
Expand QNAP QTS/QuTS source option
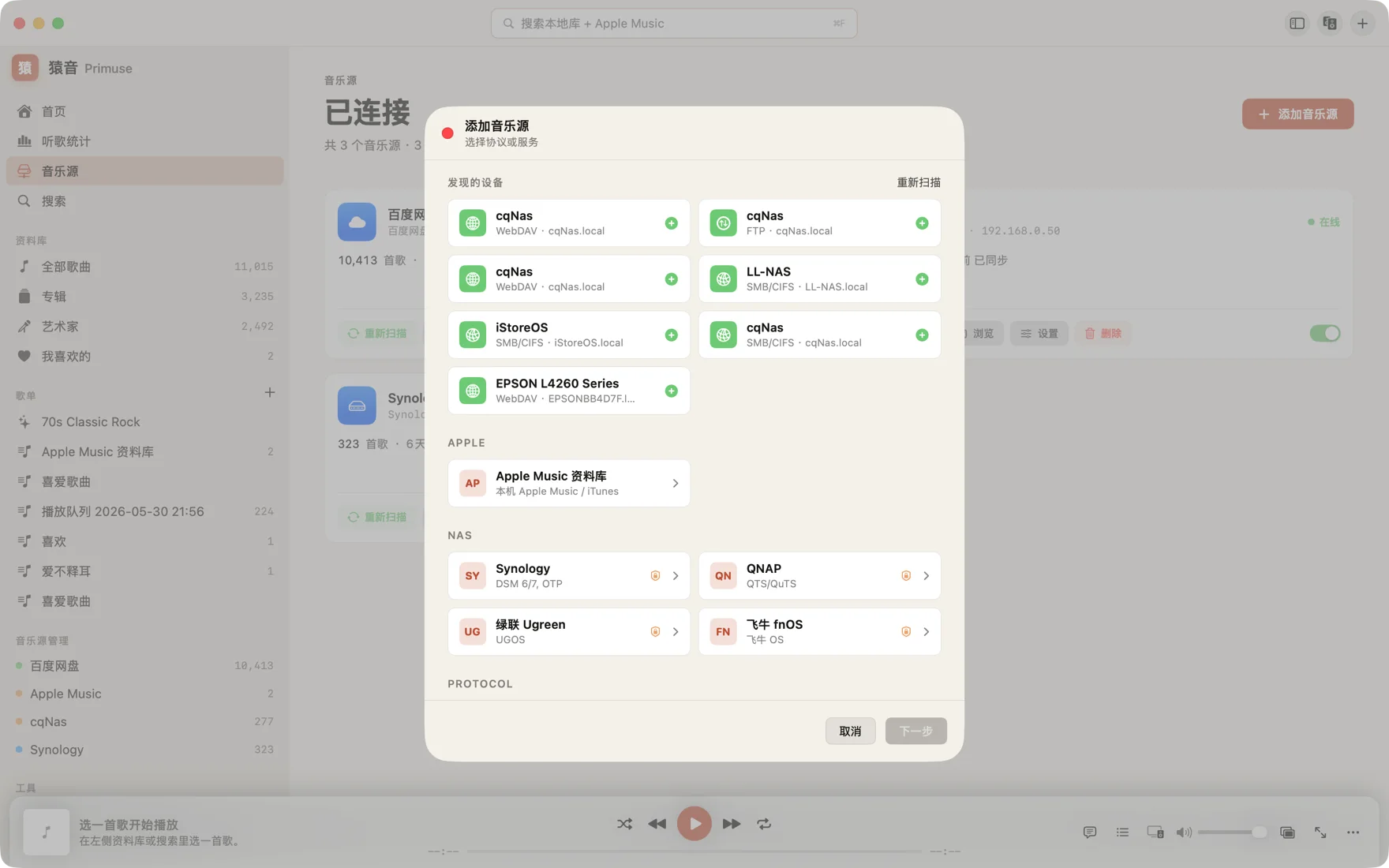pos(819,576)
